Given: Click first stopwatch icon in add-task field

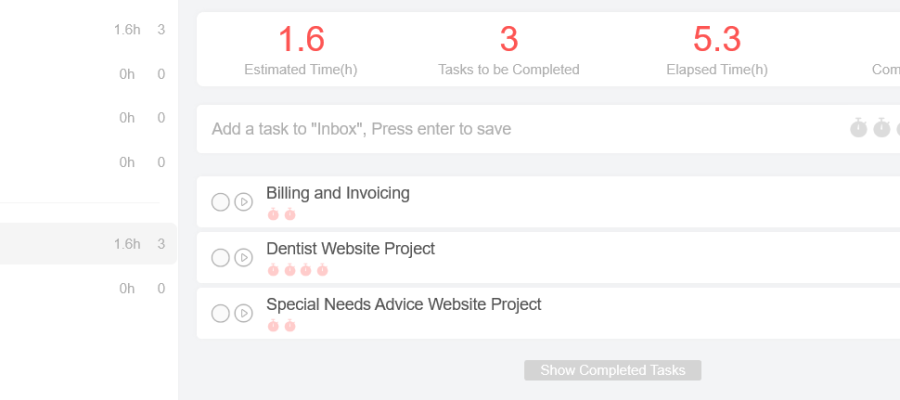Looking at the screenshot, I should [x=858, y=128].
